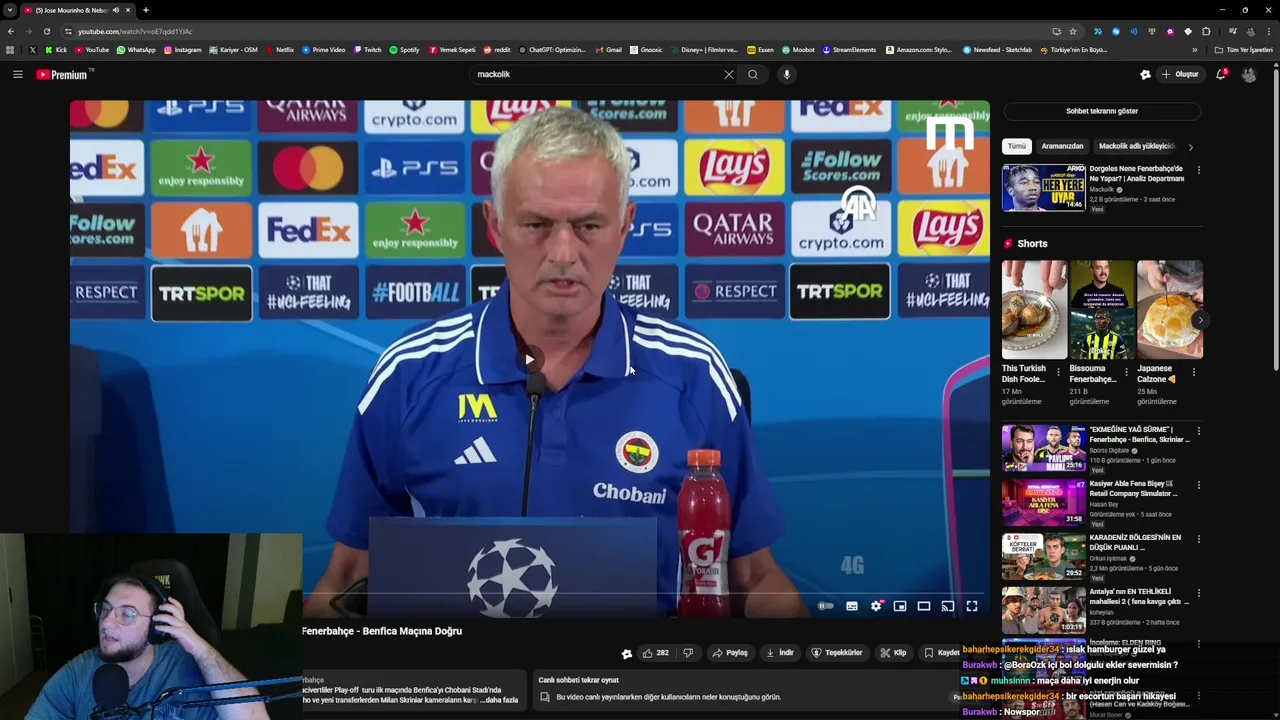The height and width of the screenshot is (720, 1280).
Task: Open the WhatsApp bookmark
Action: 136,49
